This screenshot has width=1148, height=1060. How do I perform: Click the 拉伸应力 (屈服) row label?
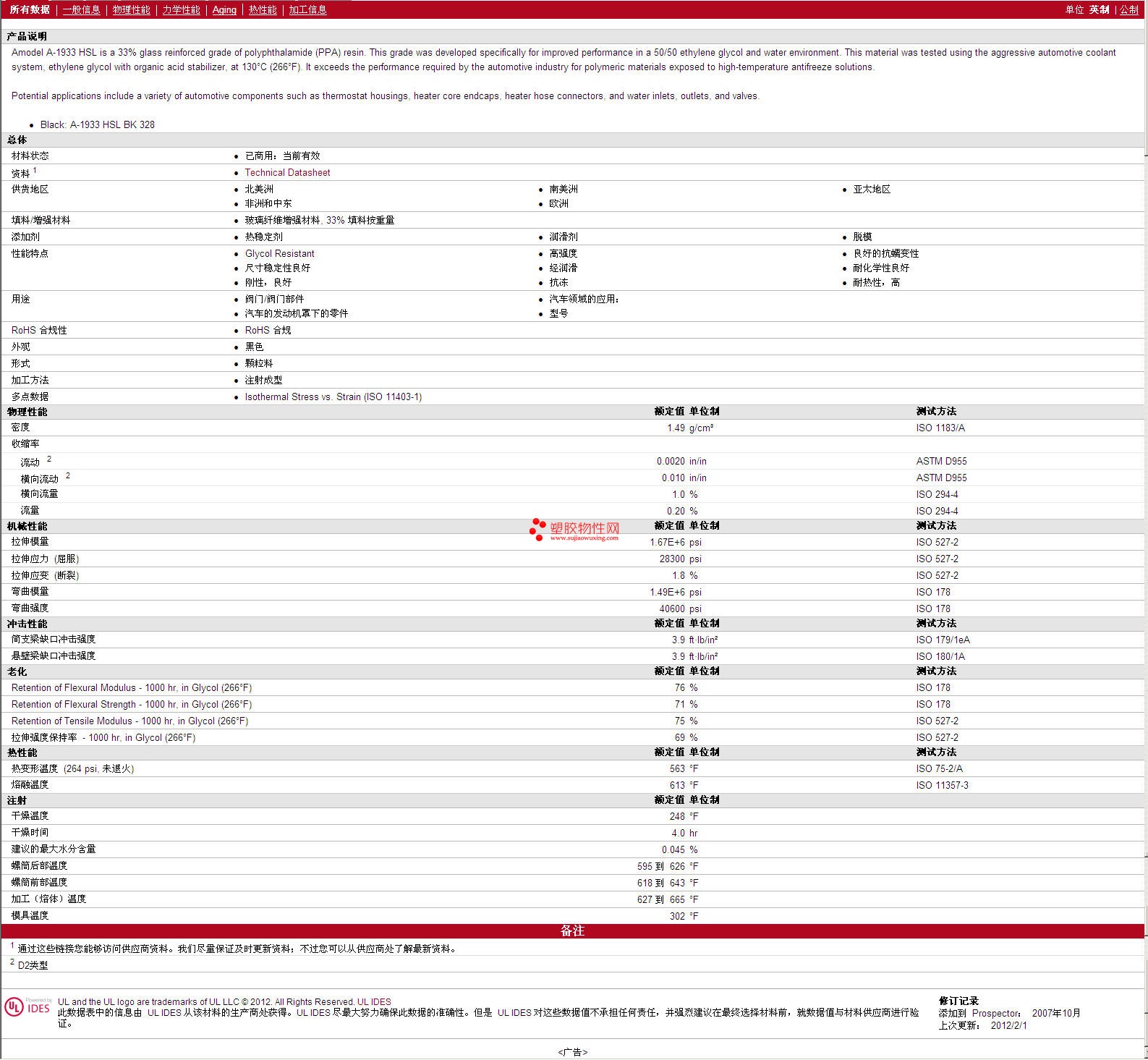45,559
